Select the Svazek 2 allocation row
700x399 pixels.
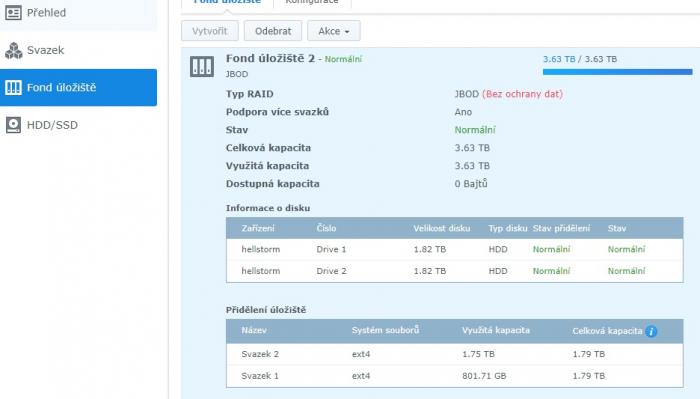coord(454,354)
